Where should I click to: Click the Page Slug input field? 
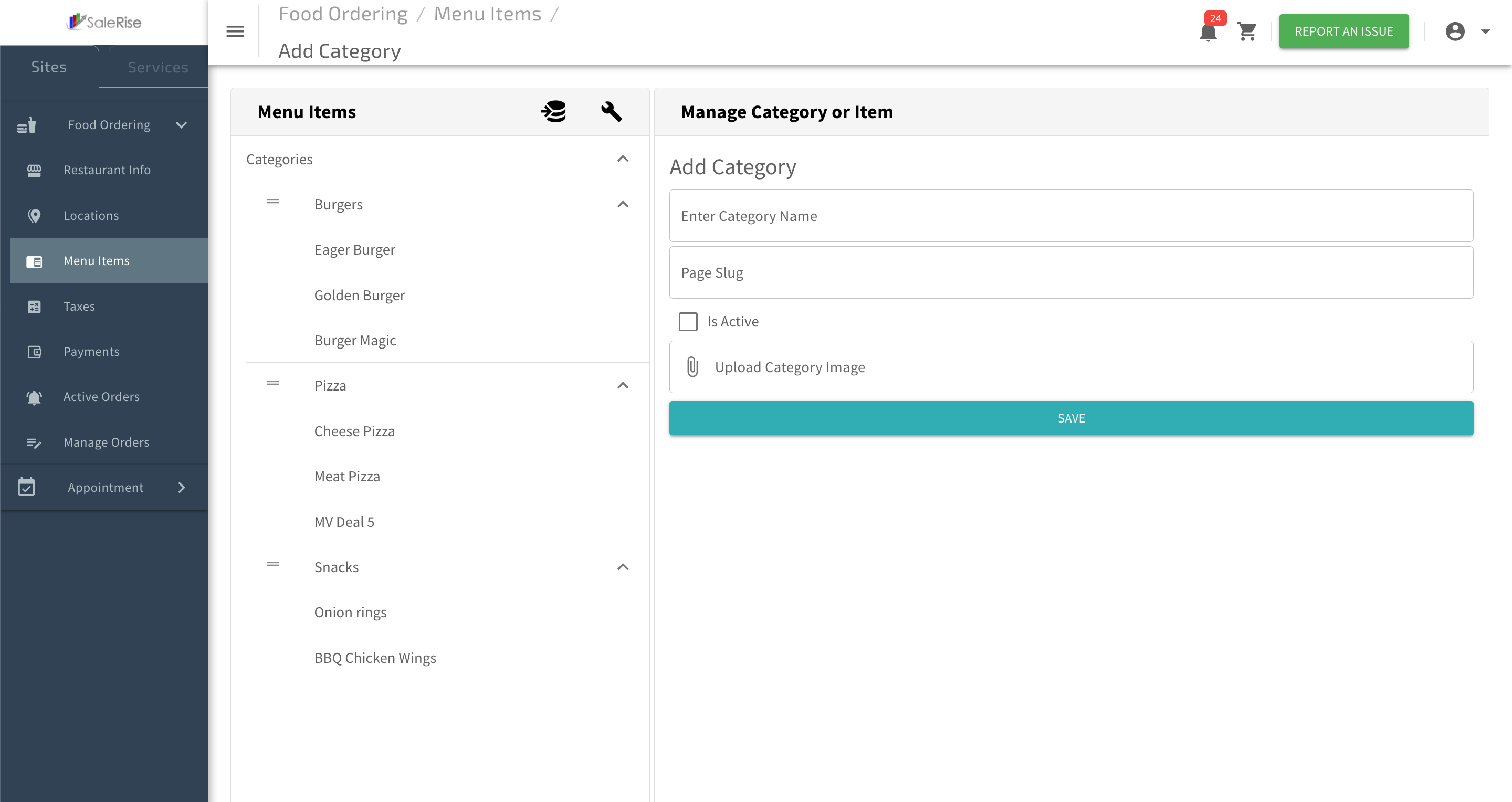[x=1071, y=273]
